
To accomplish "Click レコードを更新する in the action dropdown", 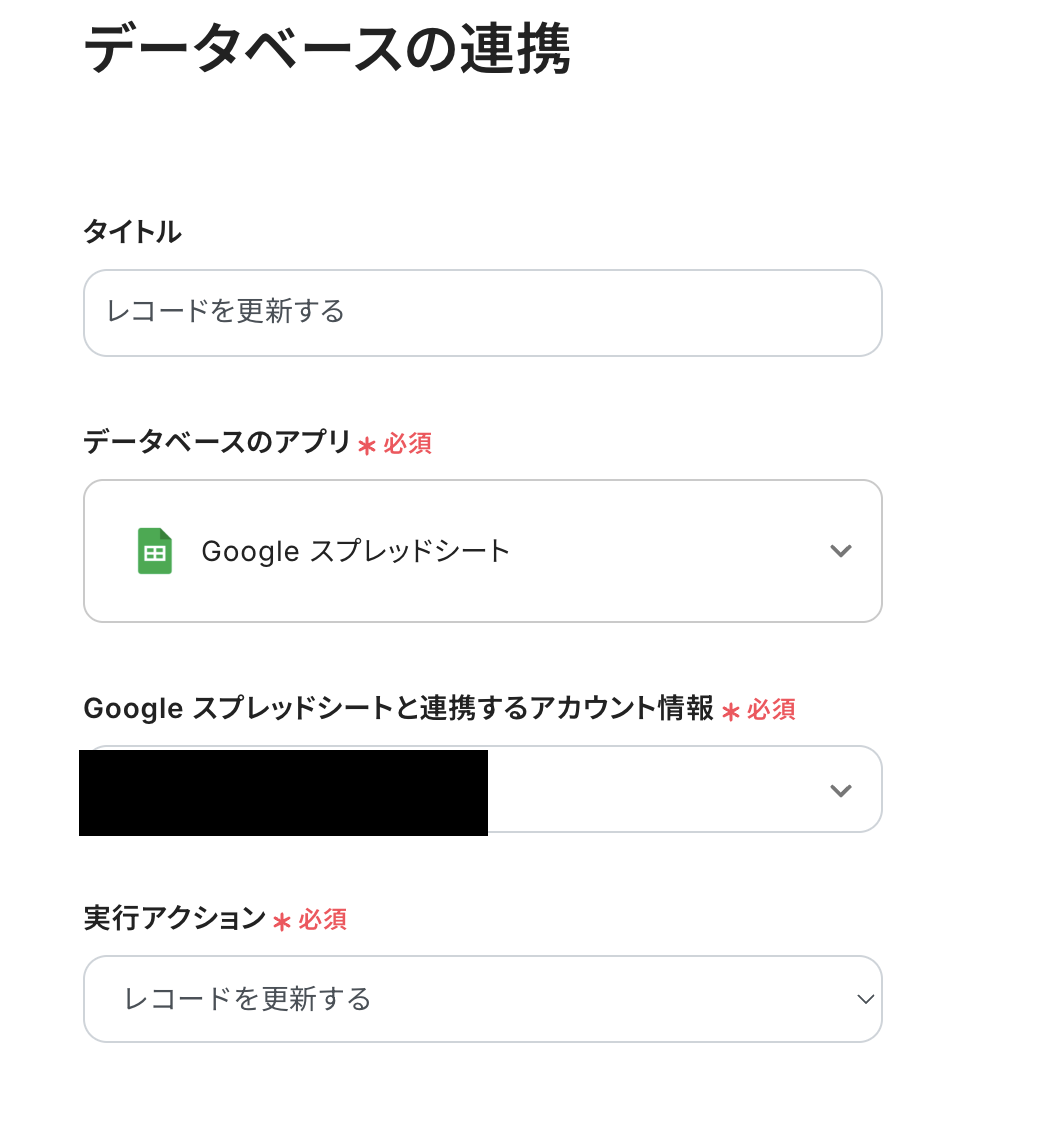I will point(247,999).
